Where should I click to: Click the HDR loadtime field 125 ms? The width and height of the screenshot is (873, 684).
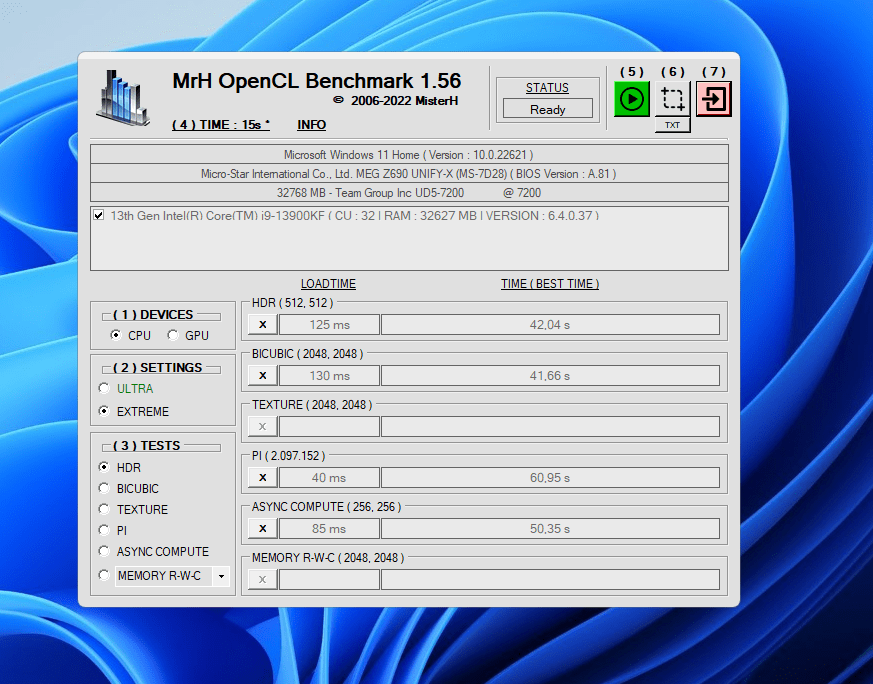point(330,324)
